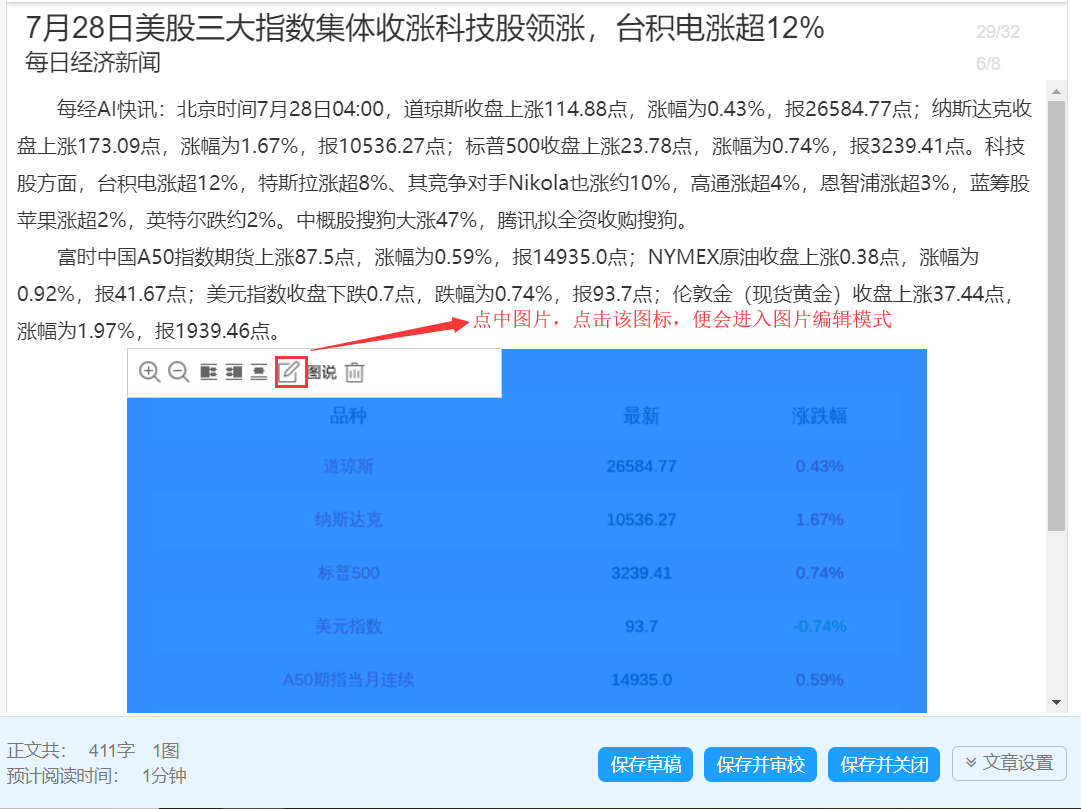
Task: Click the 美元指数 row label
Action: pyautogui.click(x=348, y=626)
